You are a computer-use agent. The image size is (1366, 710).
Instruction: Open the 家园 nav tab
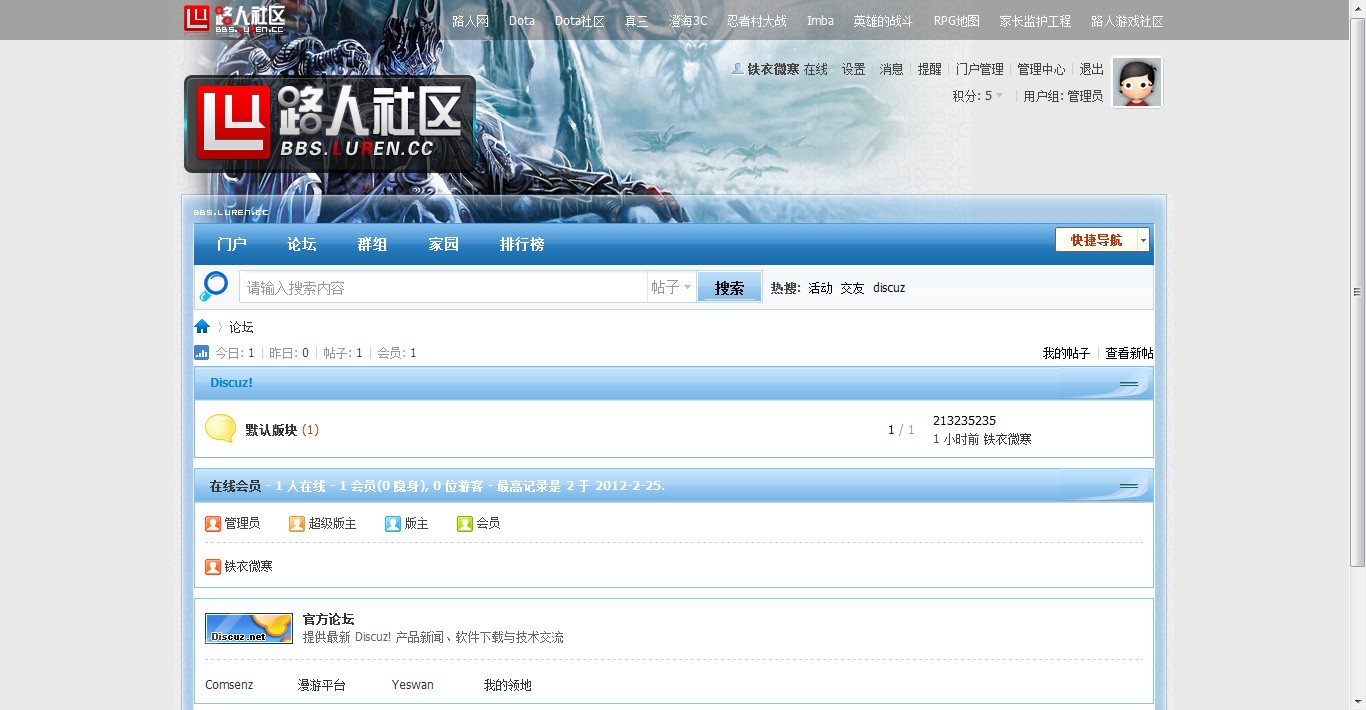click(444, 244)
